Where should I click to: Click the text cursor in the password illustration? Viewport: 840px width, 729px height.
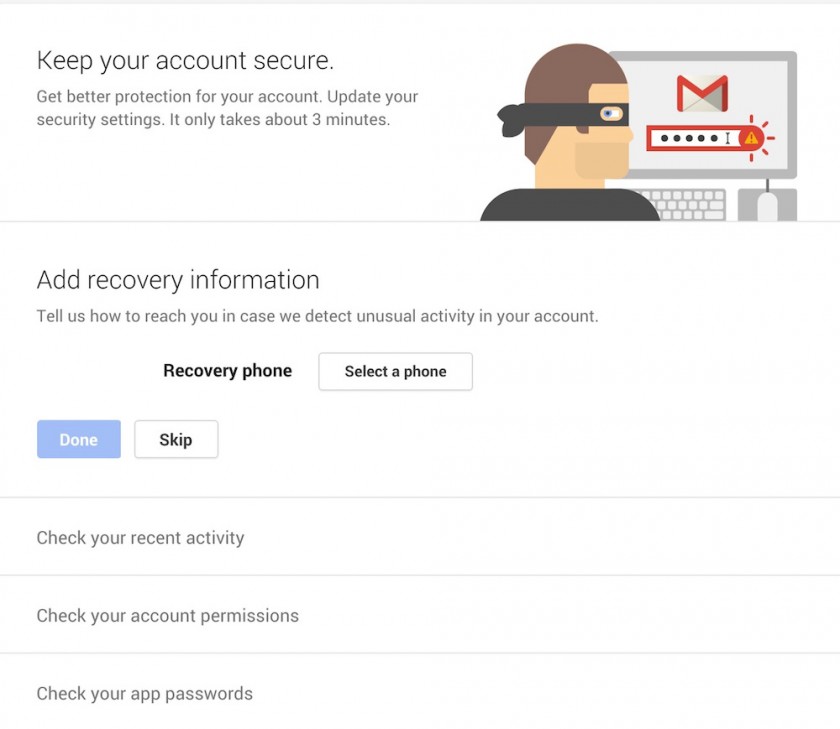point(727,138)
